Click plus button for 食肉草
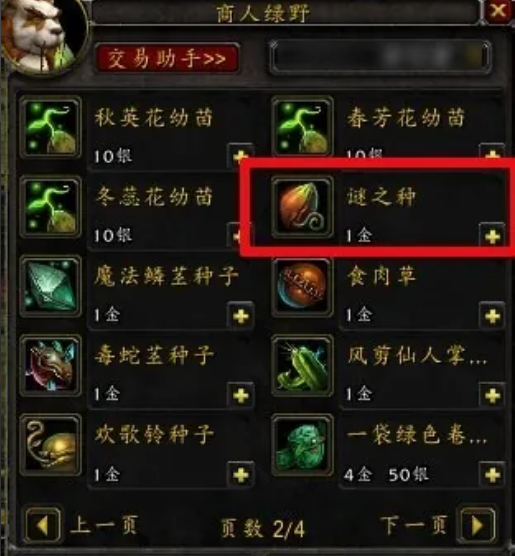This screenshot has height=556, width=515. point(492,316)
